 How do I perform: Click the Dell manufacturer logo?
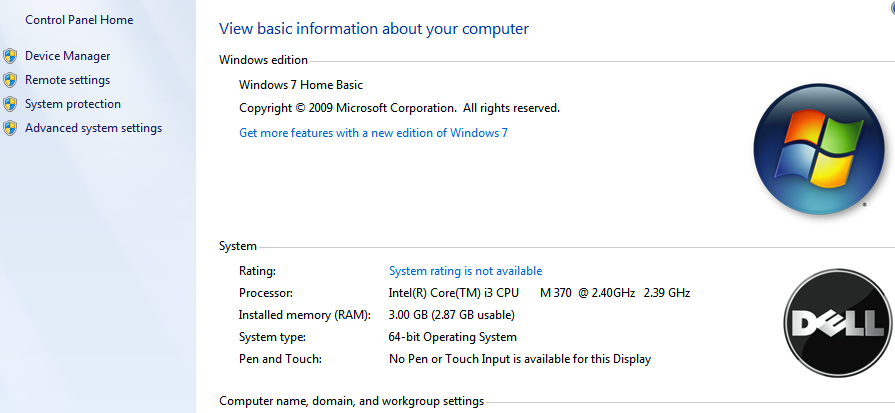coord(837,323)
